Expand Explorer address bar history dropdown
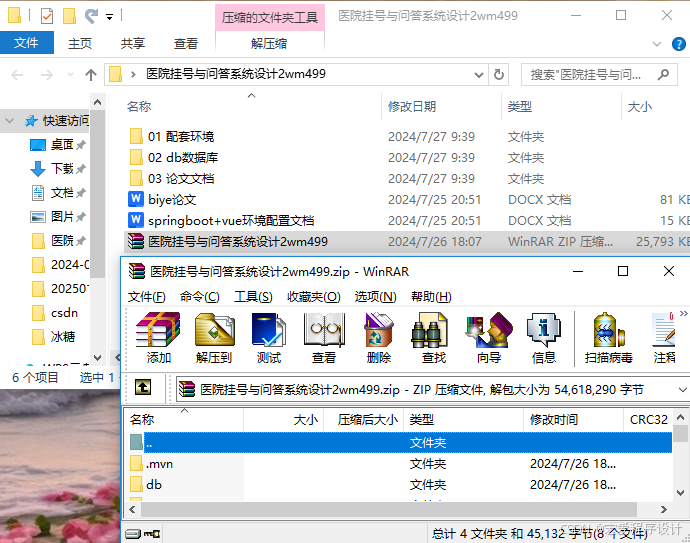This screenshot has width=690, height=543. [x=479, y=75]
